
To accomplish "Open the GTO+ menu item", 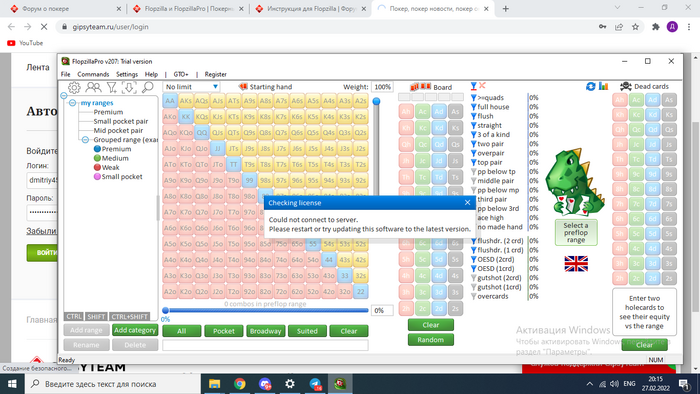I will pos(181,74).
